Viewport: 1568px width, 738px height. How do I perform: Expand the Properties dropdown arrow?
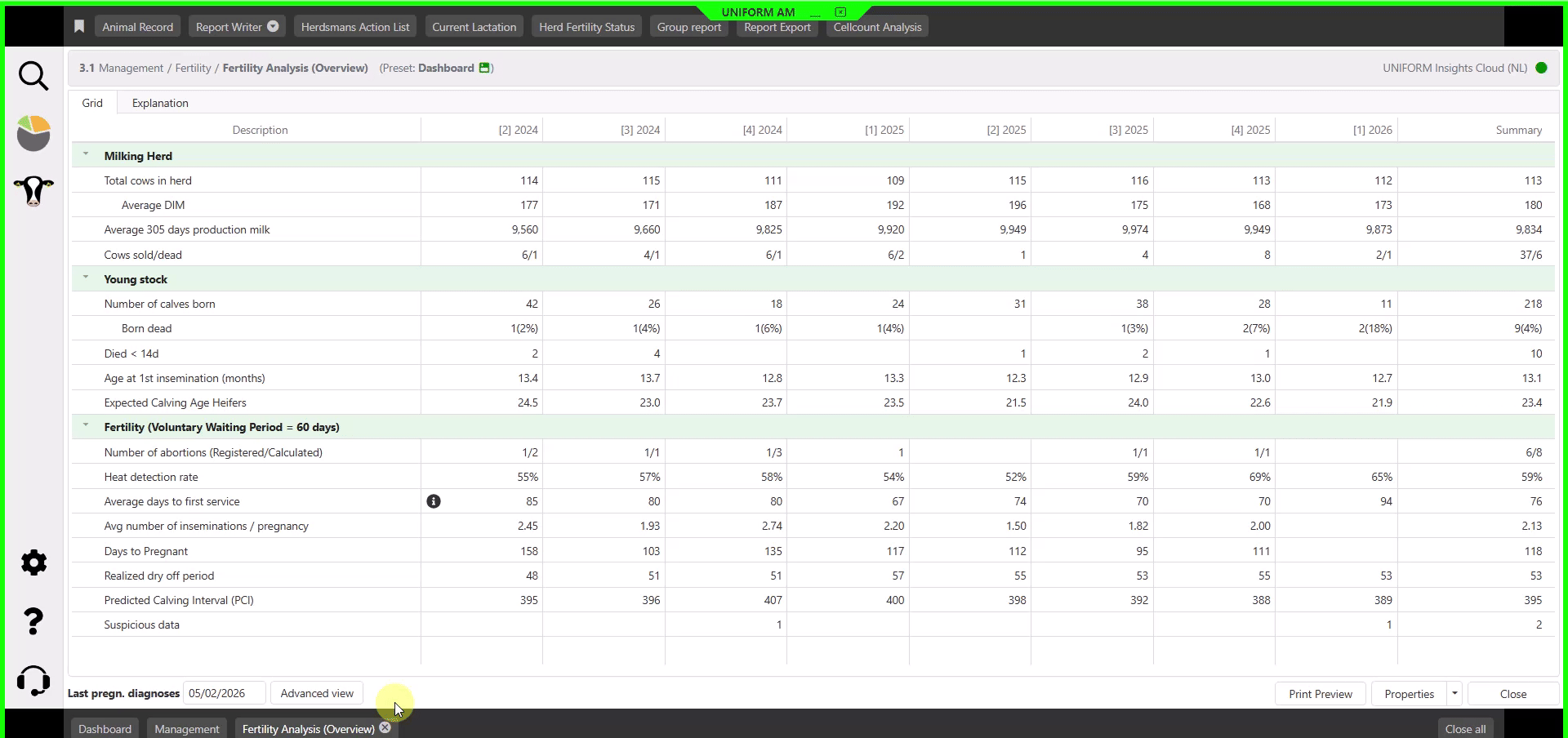click(x=1454, y=693)
